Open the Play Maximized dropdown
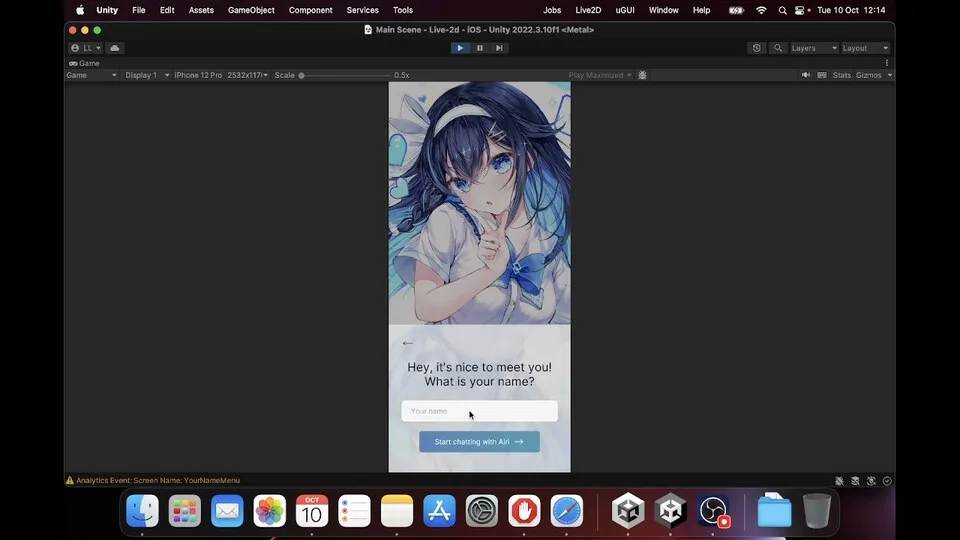This screenshot has height=540, width=960. pyautogui.click(x=599, y=75)
